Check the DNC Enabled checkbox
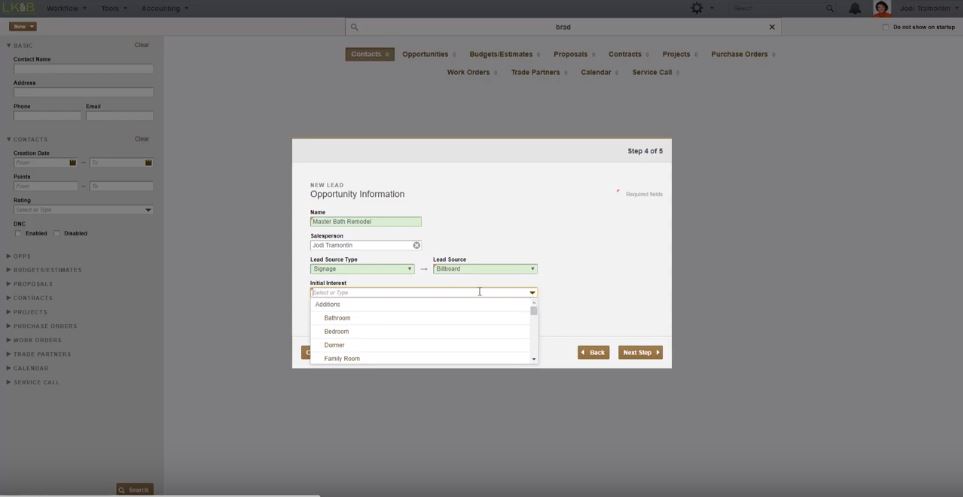The height and width of the screenshot is (497, 963). pos(19,233)
